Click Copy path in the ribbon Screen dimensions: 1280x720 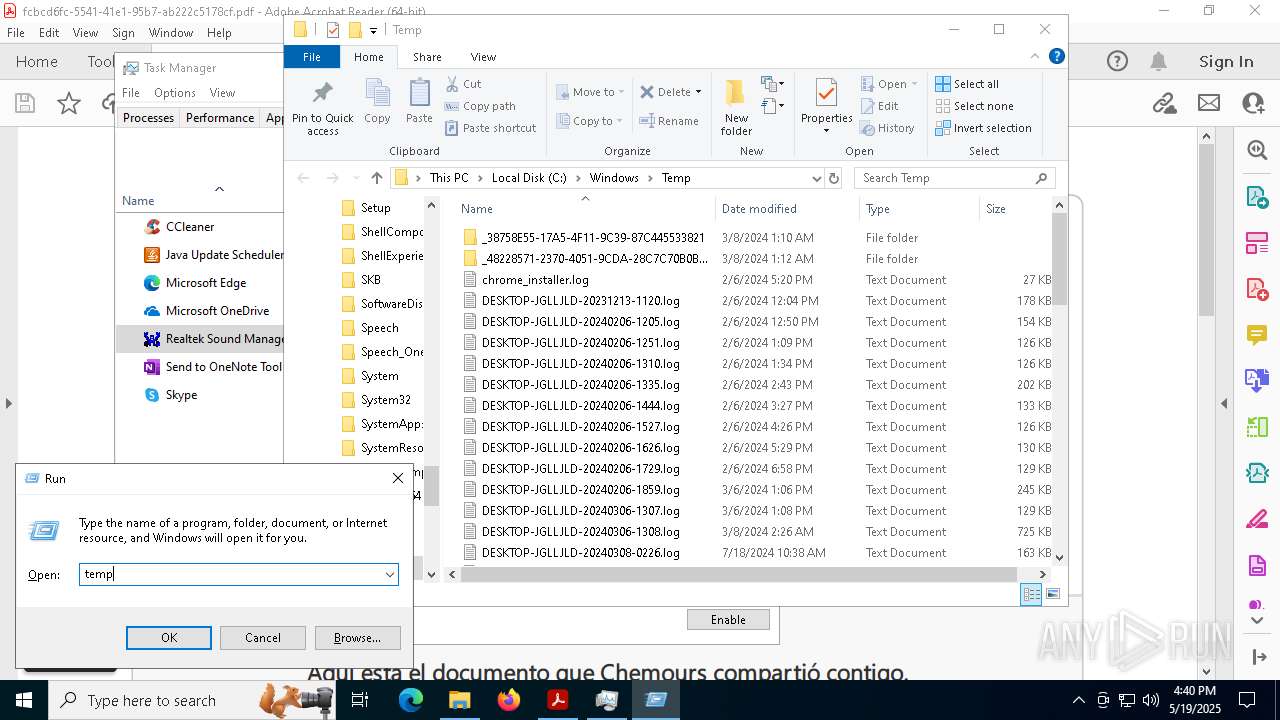(480, 106)
